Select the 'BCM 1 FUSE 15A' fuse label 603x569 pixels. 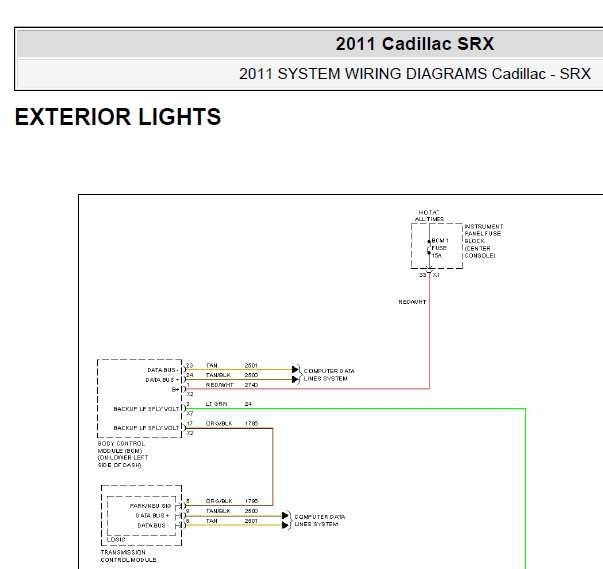click(x=440, y=248)
